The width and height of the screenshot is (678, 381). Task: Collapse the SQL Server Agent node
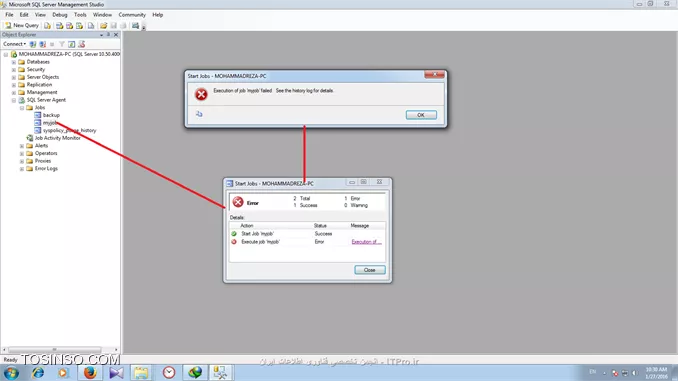[14, 100]
